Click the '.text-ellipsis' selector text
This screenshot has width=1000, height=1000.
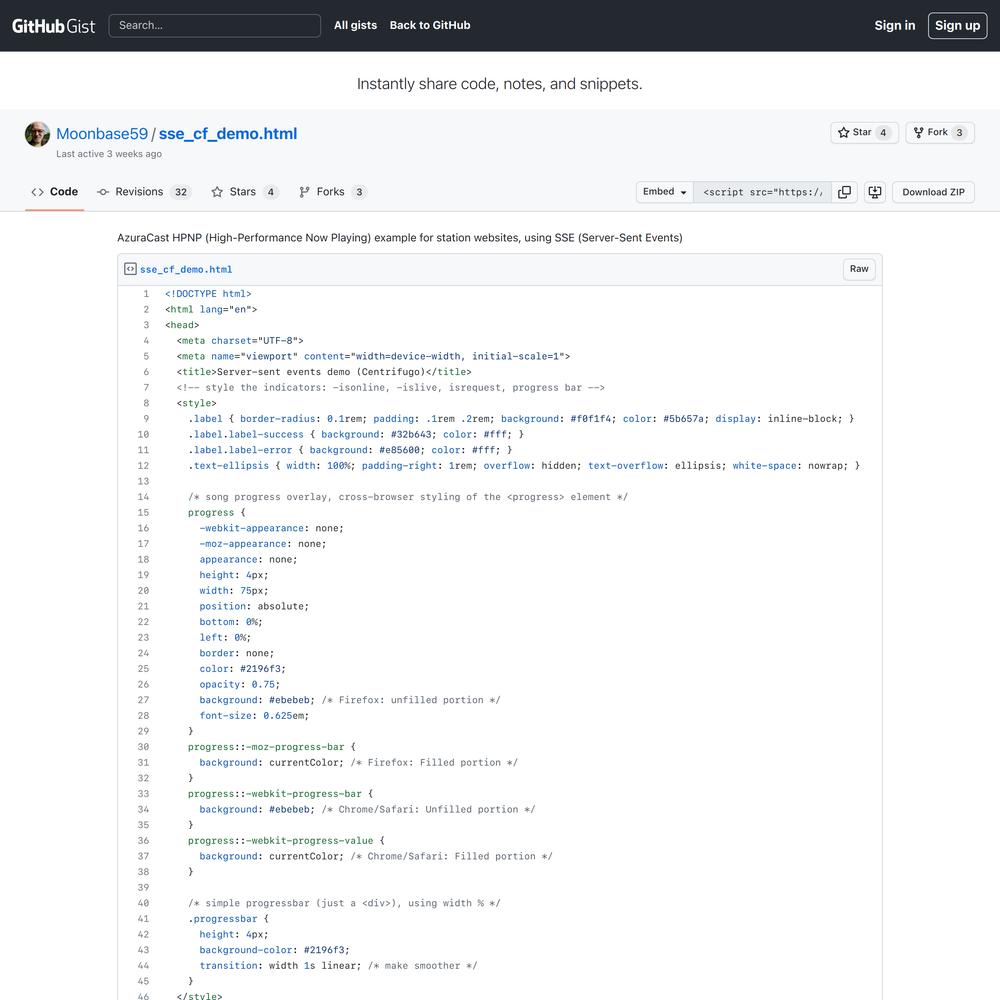pos(228,466)
